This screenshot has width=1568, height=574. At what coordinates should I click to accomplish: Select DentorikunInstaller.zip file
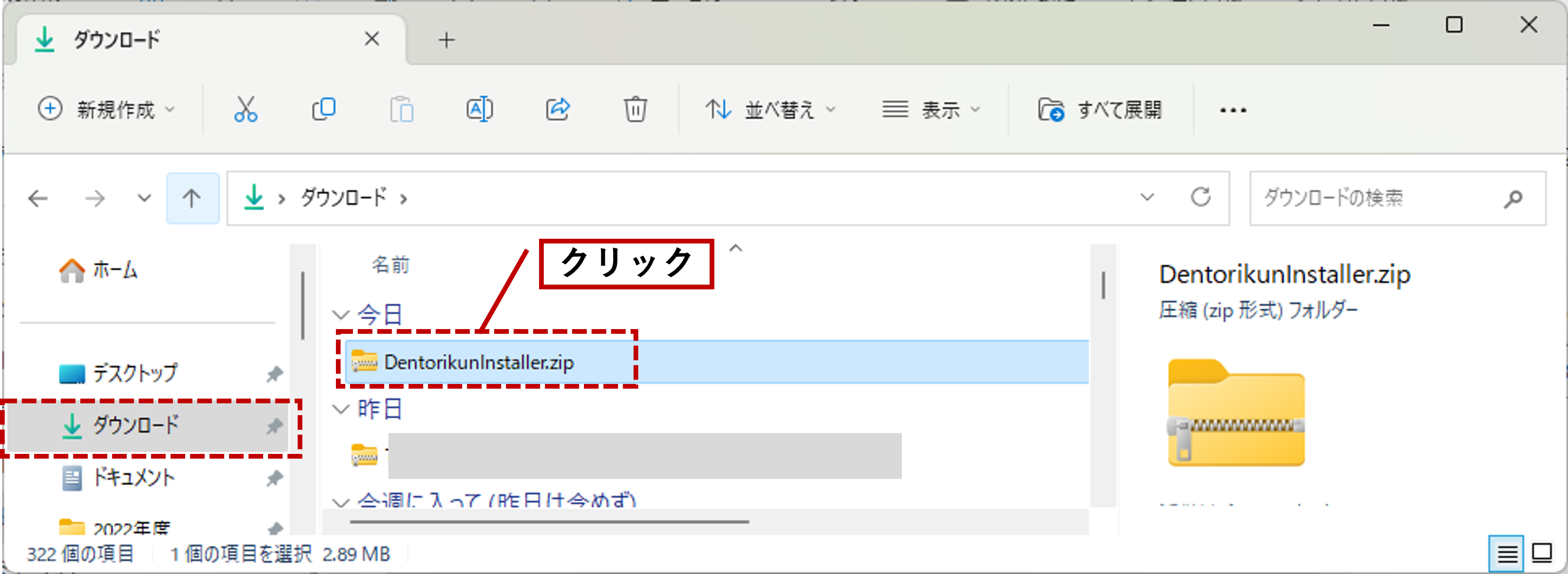coord(716,362)
